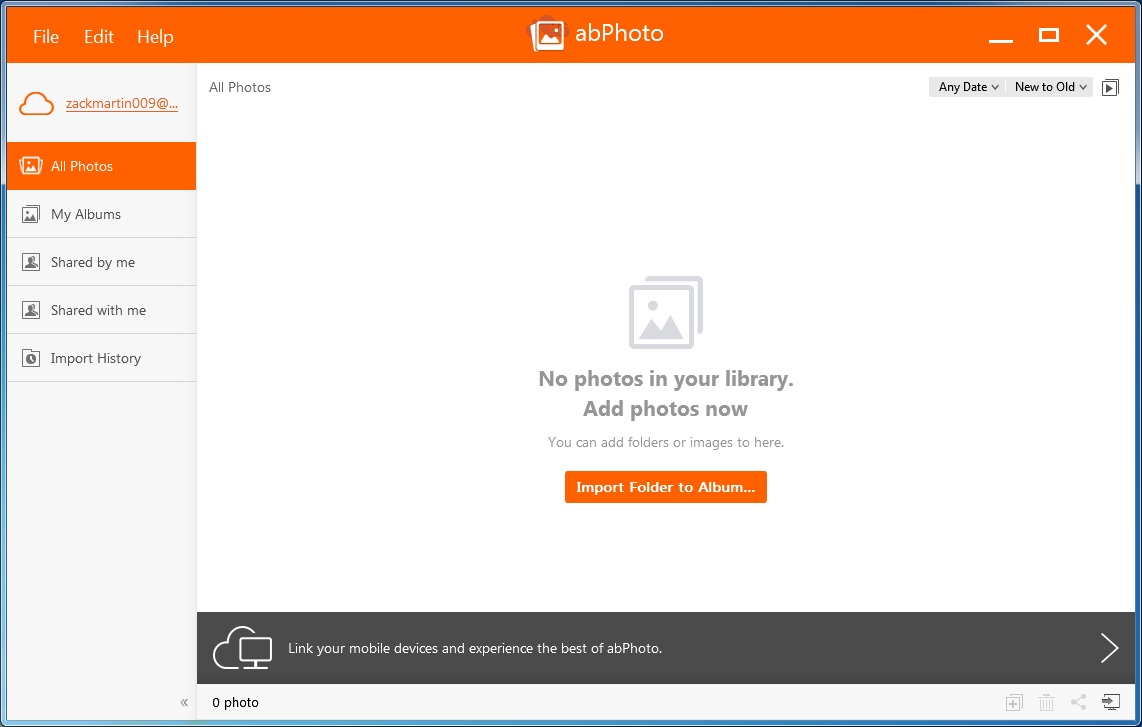Click the Import History clock icon
1142x727 pixels.
pos(31,358)
